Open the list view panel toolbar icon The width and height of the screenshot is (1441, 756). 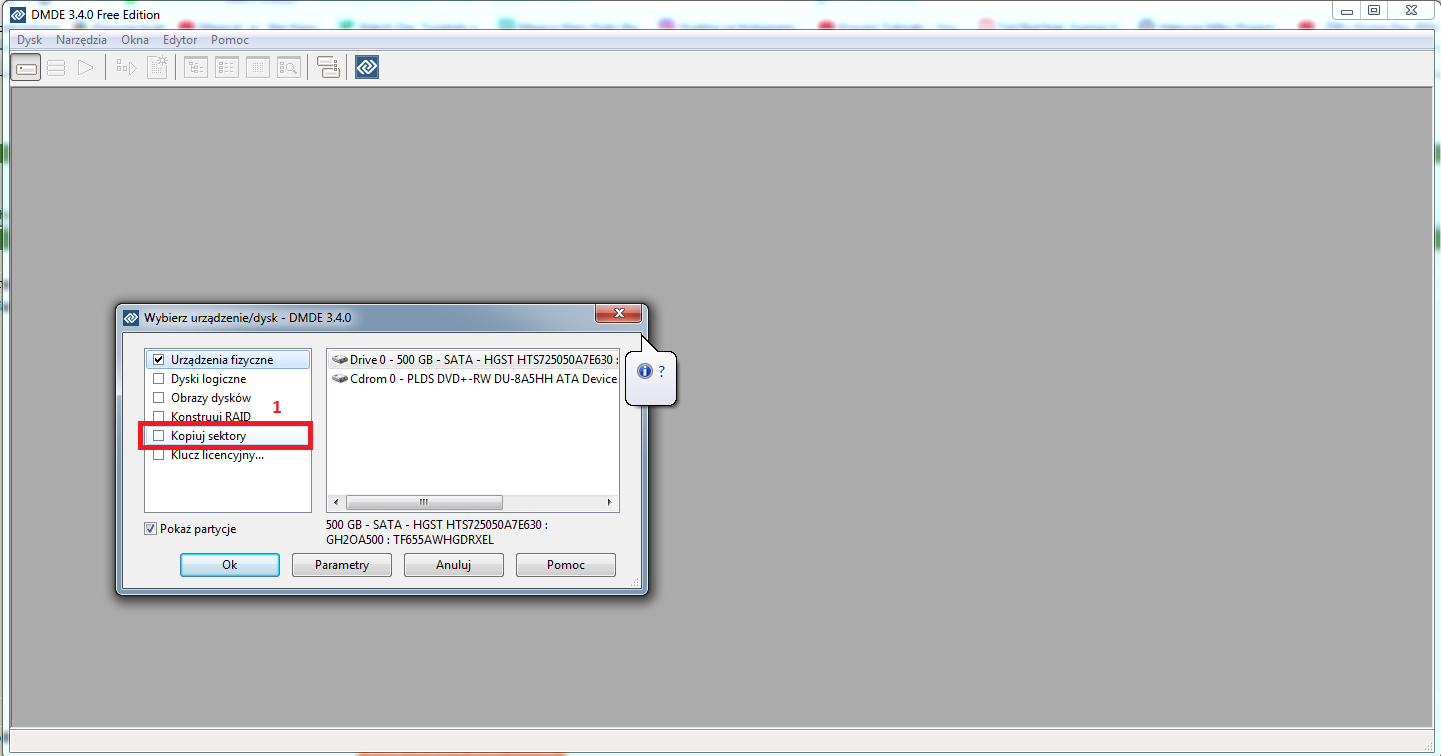click(x=227, y=68)
